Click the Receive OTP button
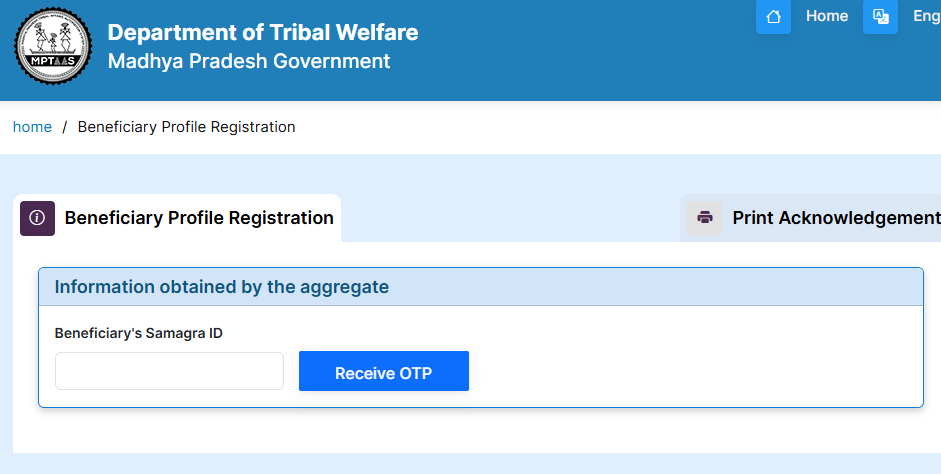 (384, 371)
